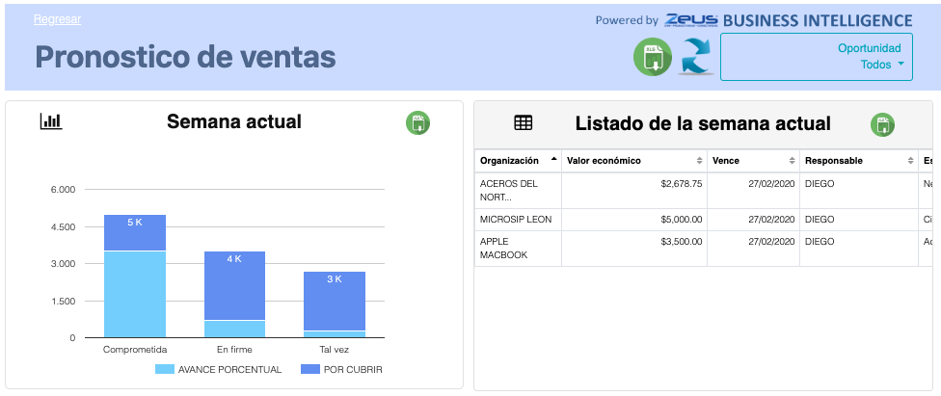Click the large green XLS export icon in header
Viewport: 941px width, 396px height.
[x=652, y=56]
